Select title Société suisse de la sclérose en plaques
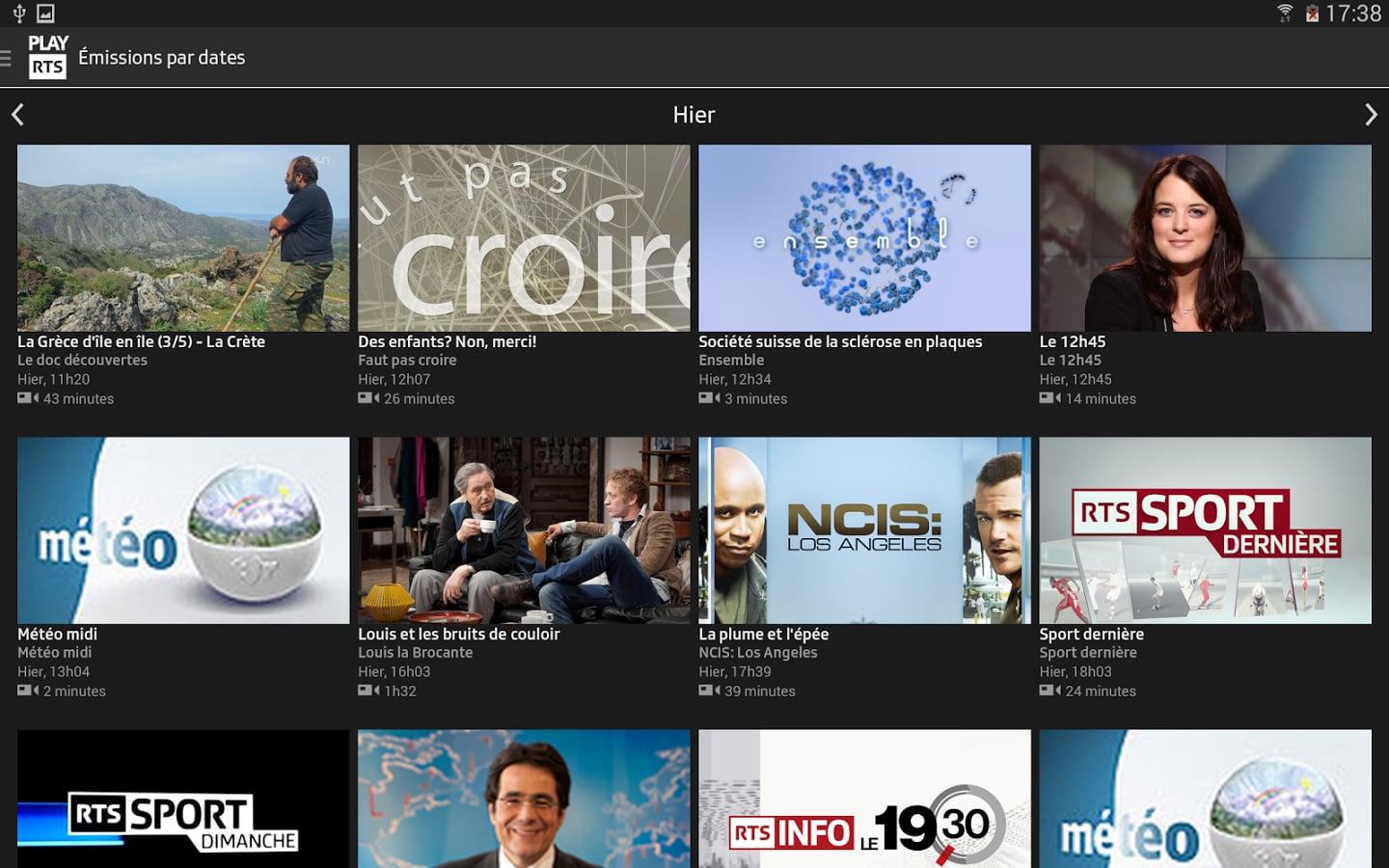Image resolution: width=1389 pixels, height=868 pixels. [840, 341]
